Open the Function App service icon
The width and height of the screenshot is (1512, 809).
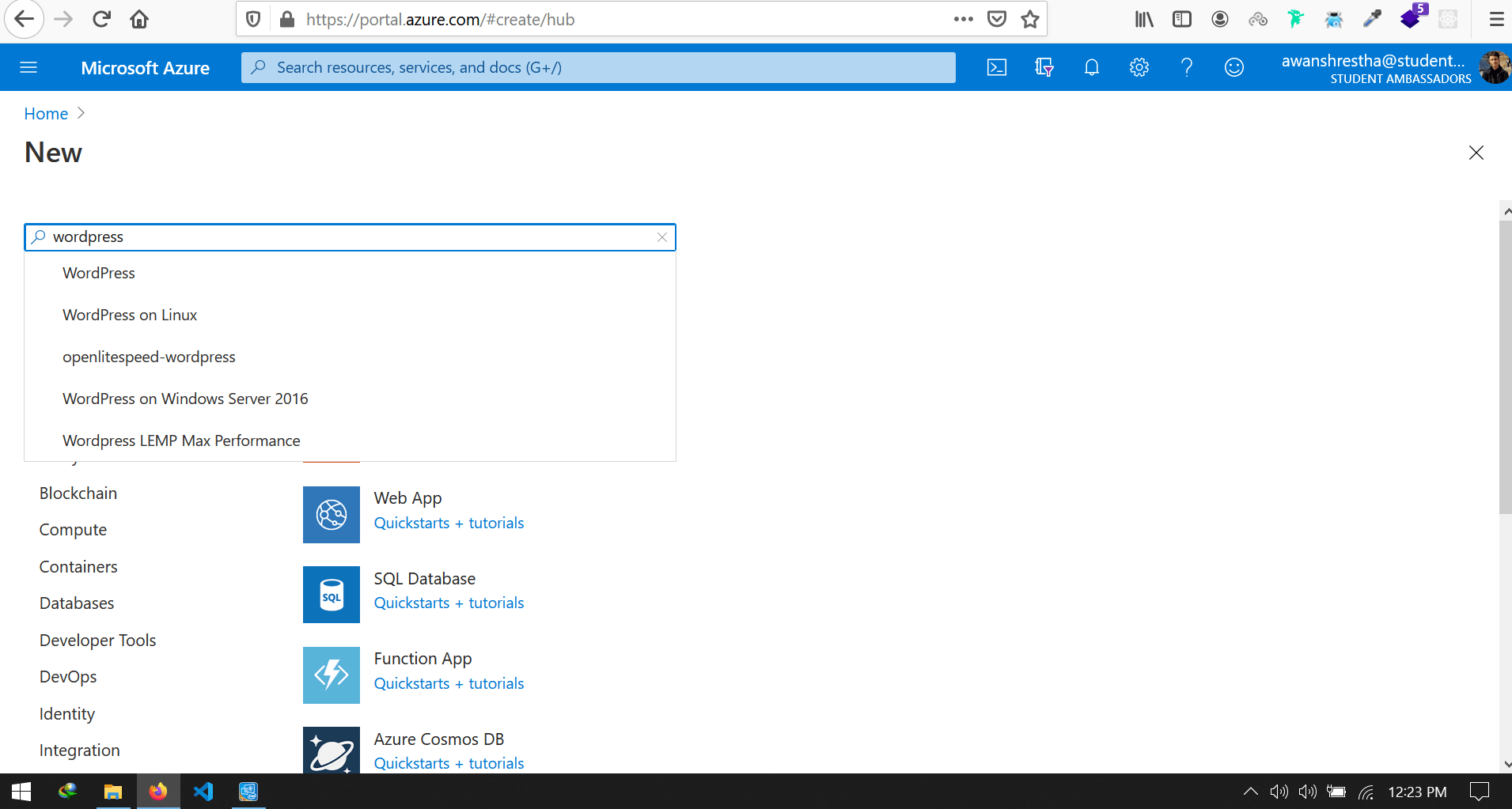pos(331,675)
